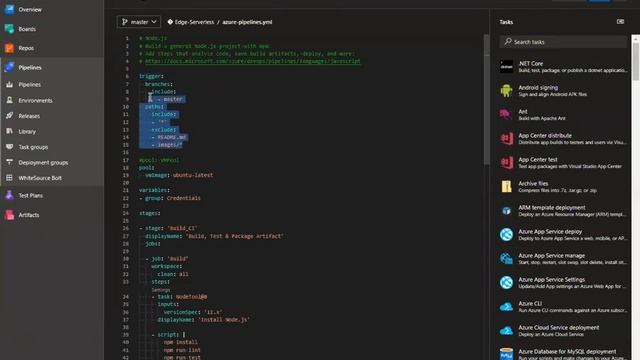The image size is (640, 360).
Task: Click the 'Tasks' panel heading
Action: 506,22
